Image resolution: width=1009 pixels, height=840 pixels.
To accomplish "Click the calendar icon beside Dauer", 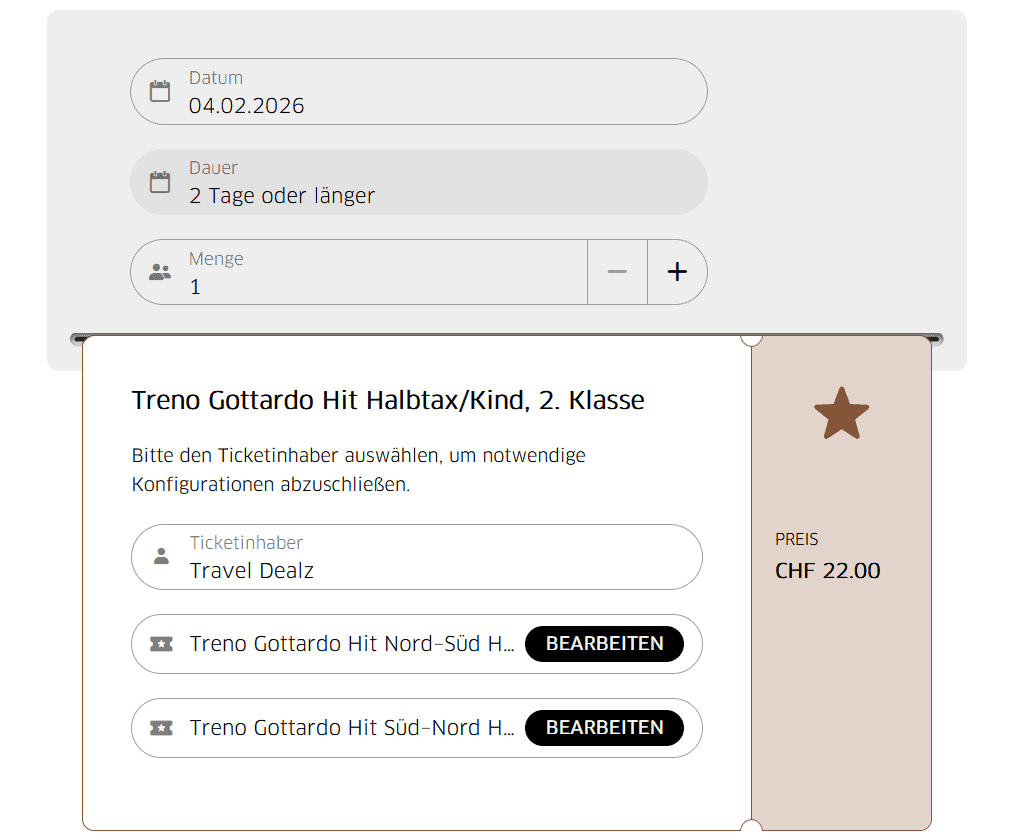I will click(x=160, y=182).
